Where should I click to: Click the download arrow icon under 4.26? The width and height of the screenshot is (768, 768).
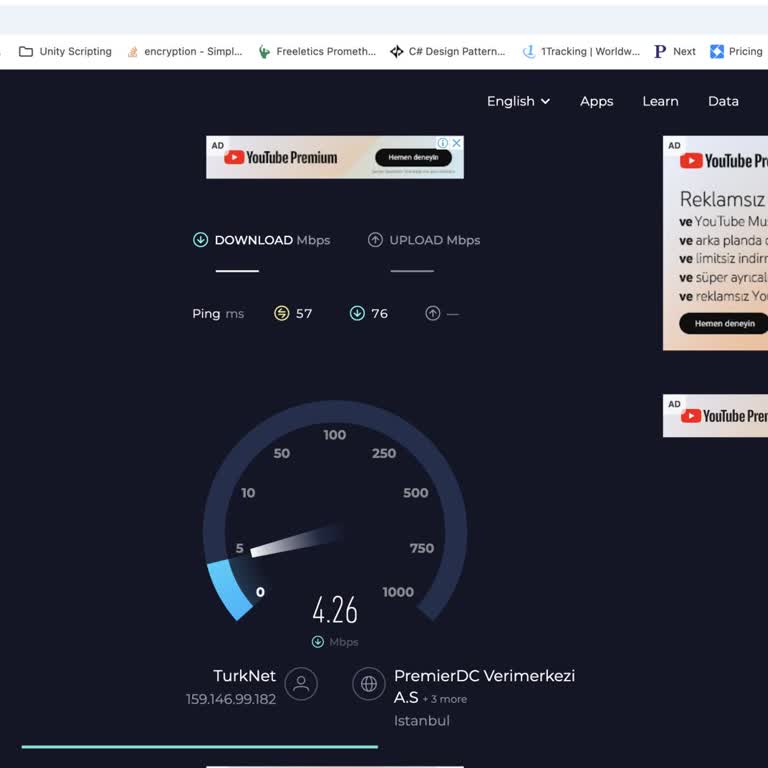pyautogui.click(x=318, y=642)
